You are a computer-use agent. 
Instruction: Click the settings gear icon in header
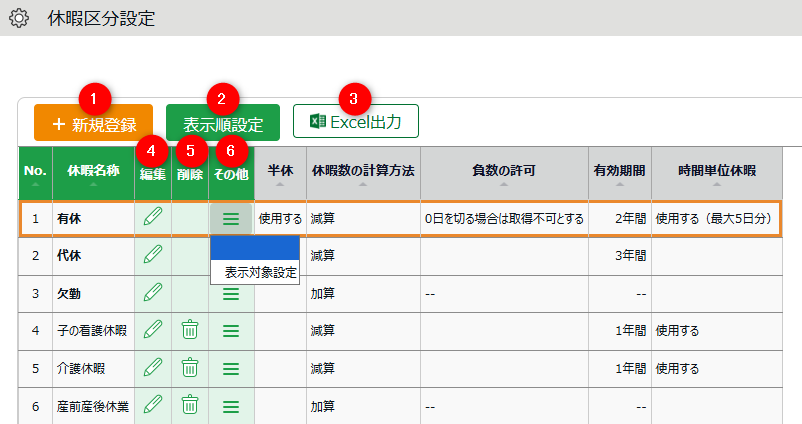coord(18,19)
